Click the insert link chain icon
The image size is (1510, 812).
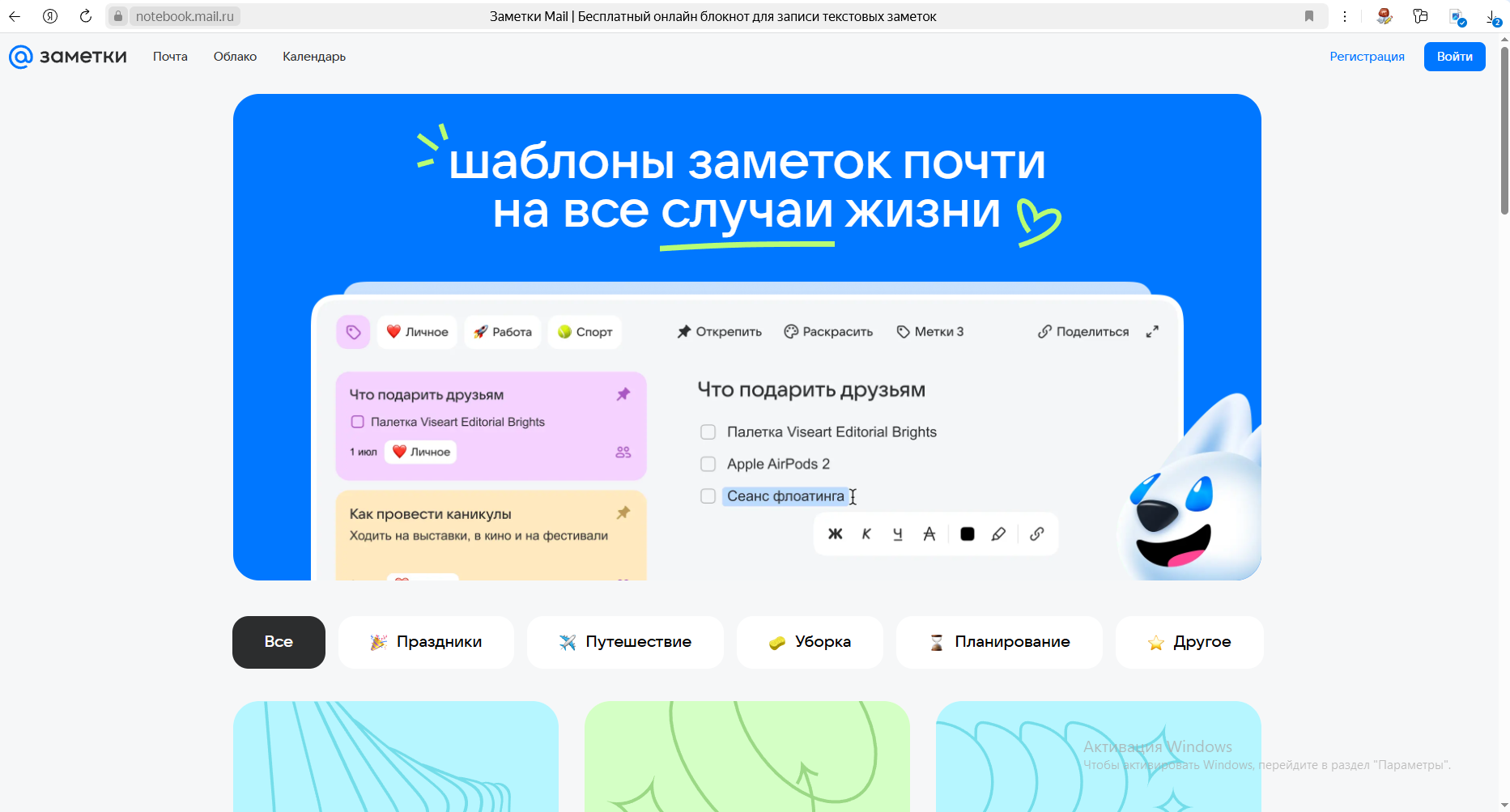(1036, 534)
